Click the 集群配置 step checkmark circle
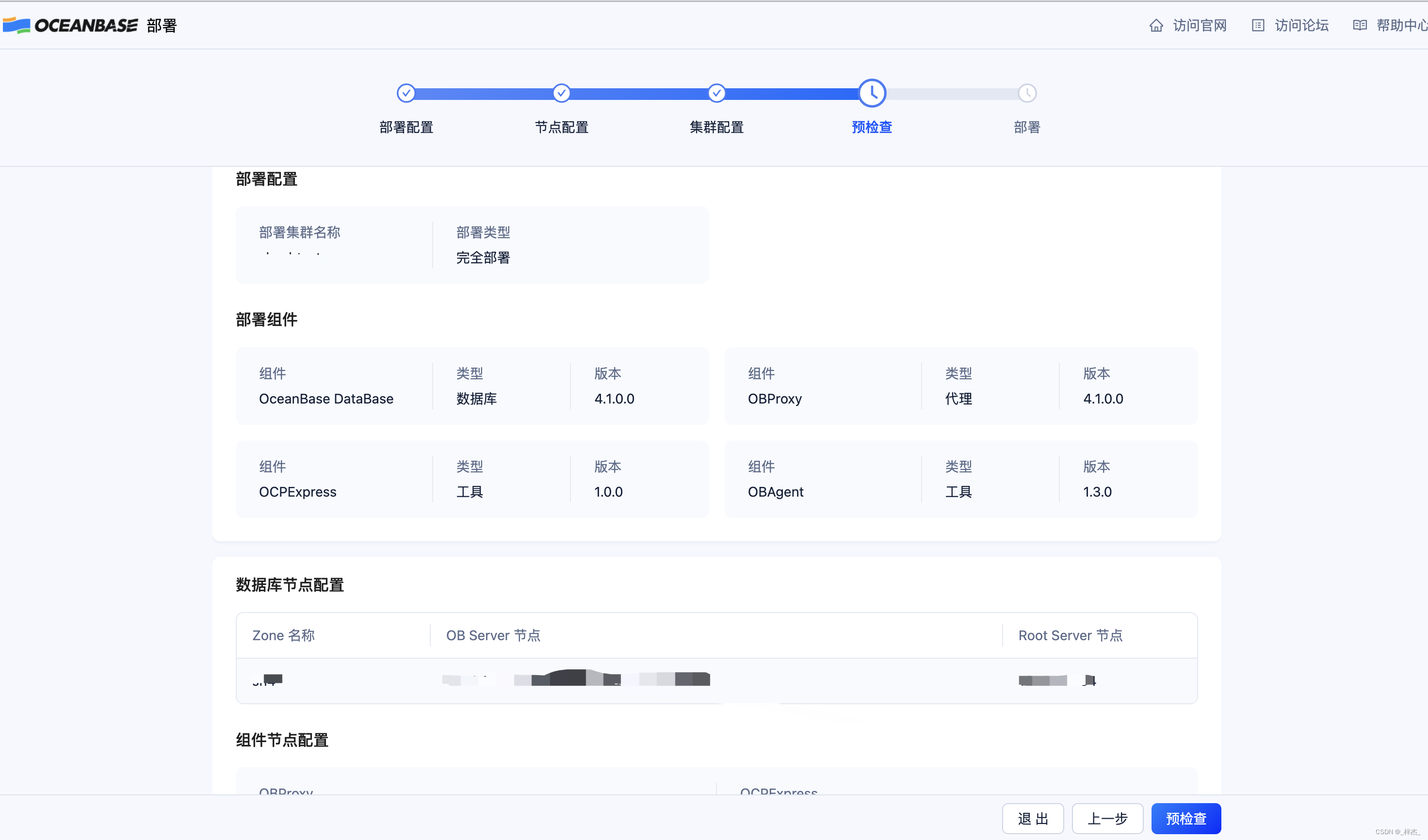The image size is (1428, 840). (x=717, y=93)
